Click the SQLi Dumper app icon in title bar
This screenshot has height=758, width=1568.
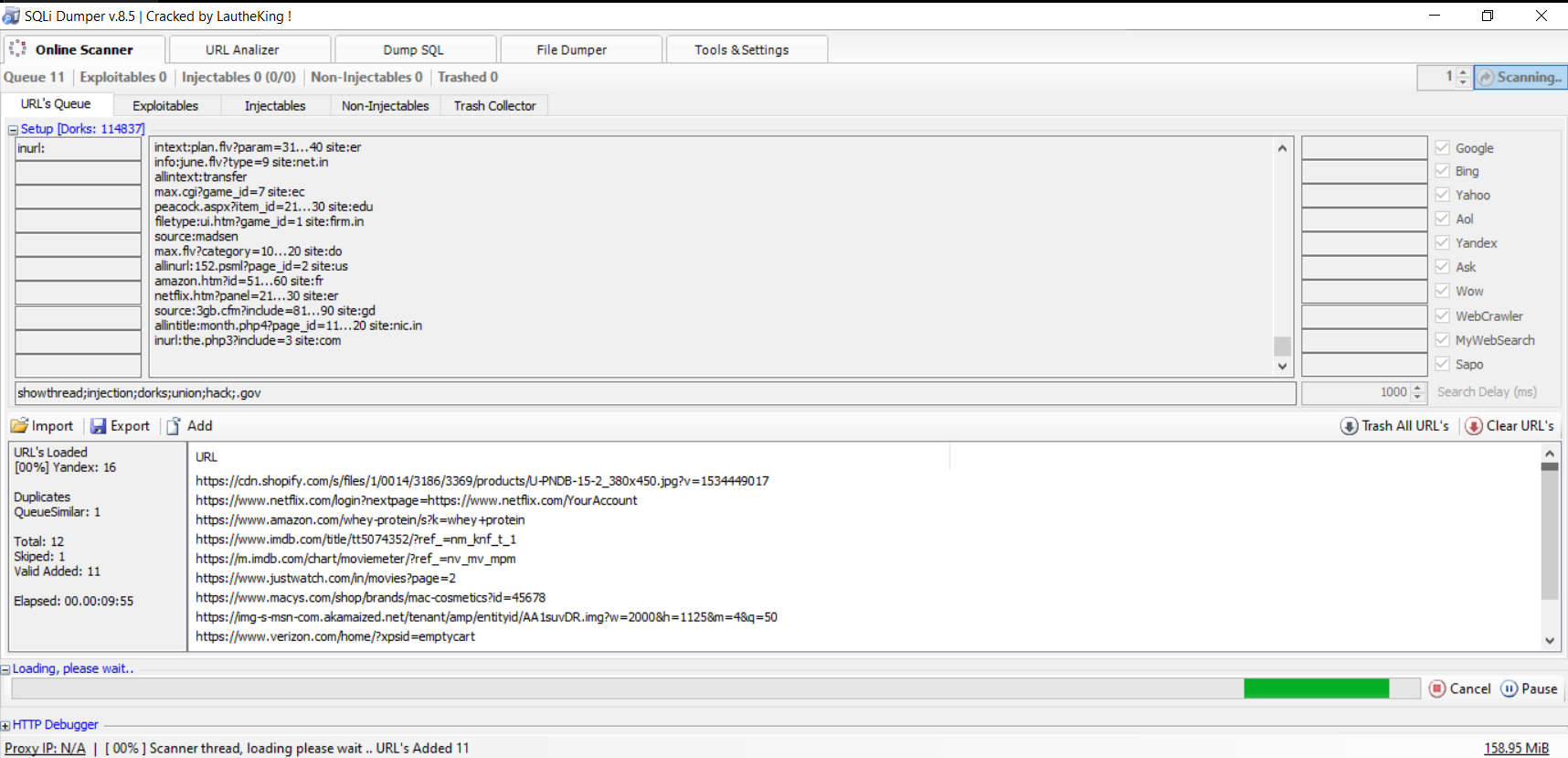point(11,16)
